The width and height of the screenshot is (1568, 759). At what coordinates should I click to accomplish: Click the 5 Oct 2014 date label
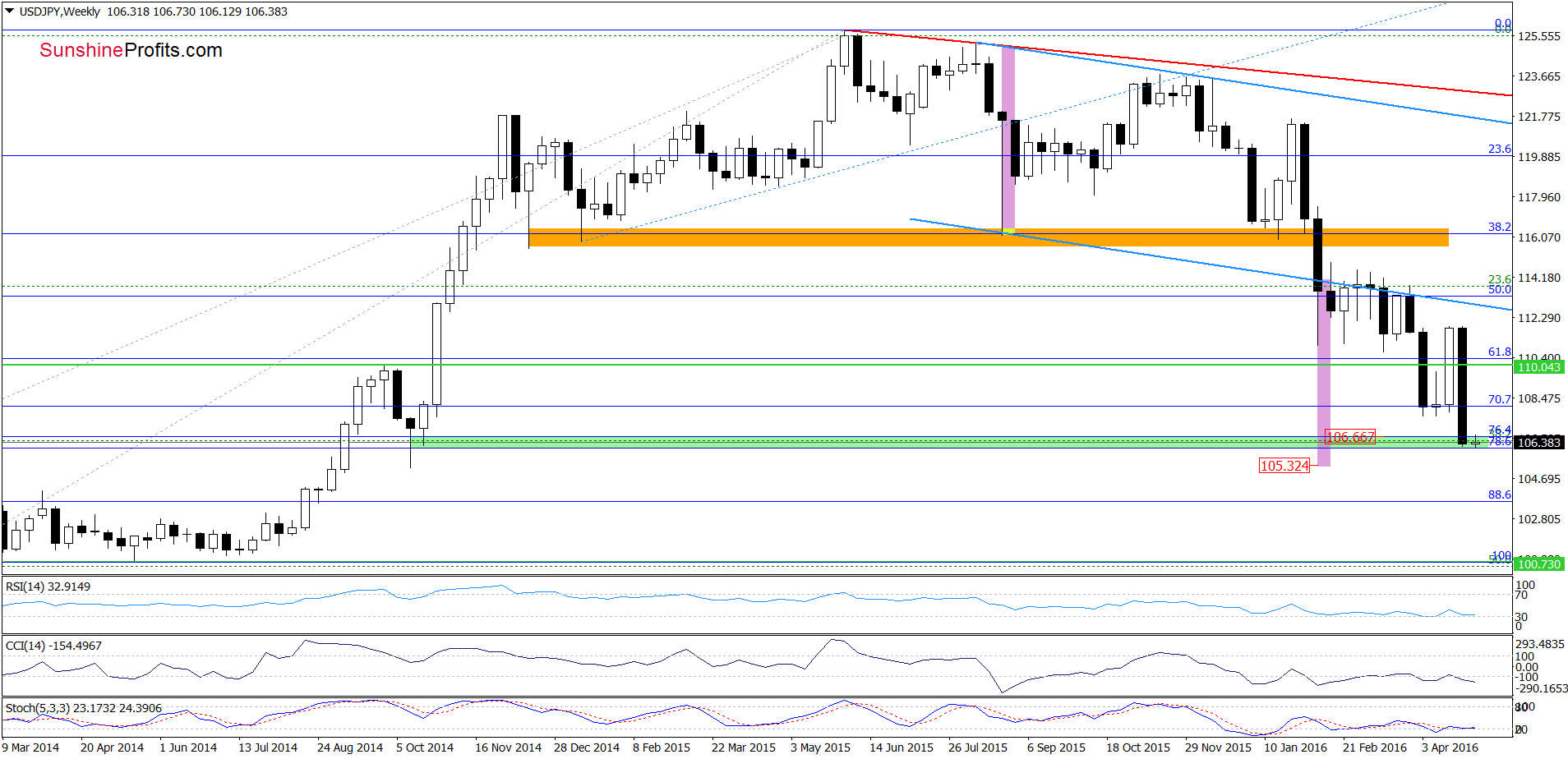tap(425, 747)
